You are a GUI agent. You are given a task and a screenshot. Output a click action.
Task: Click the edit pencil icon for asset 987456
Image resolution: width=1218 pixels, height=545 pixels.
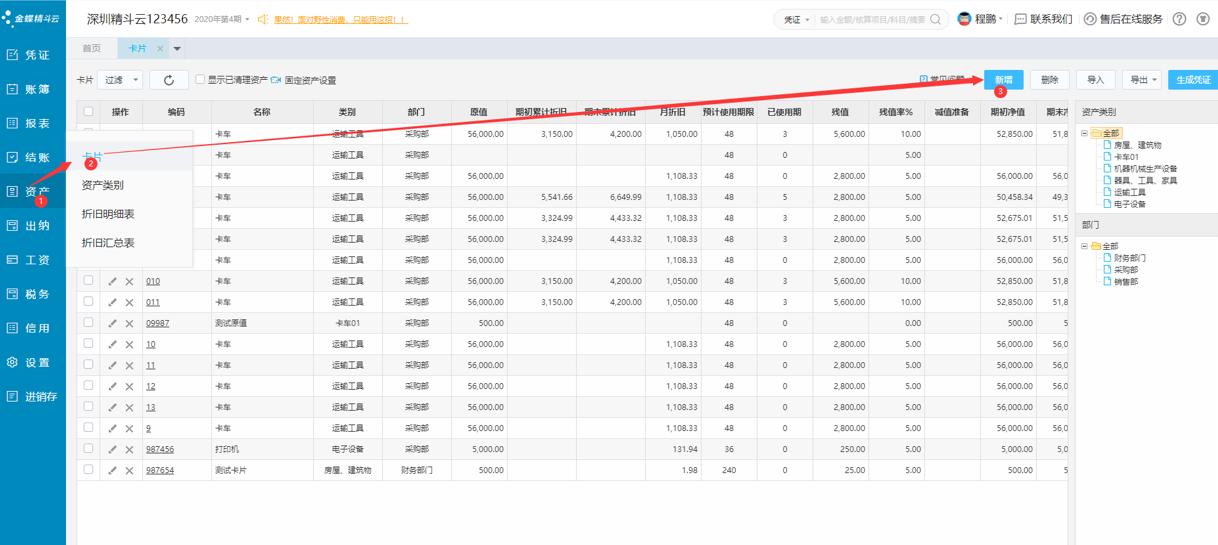[112, 449]
